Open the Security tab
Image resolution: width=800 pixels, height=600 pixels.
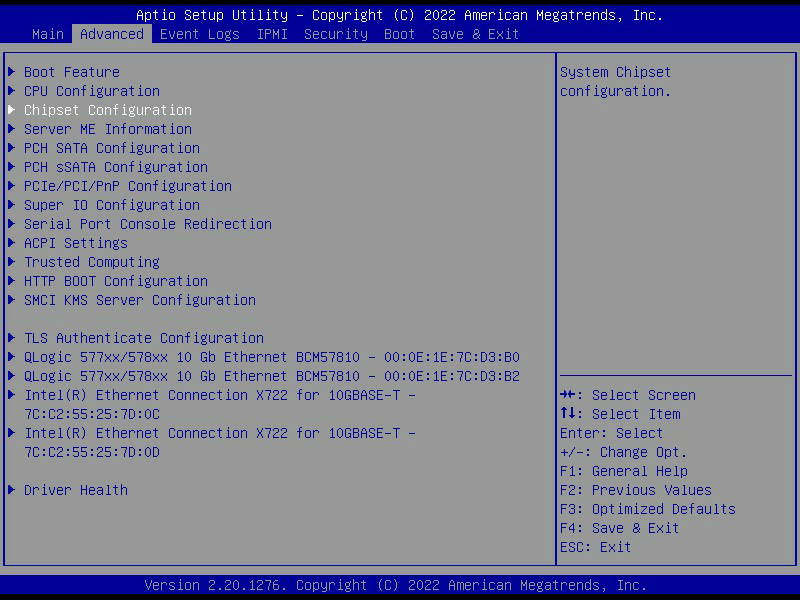(x=336, y=34)
